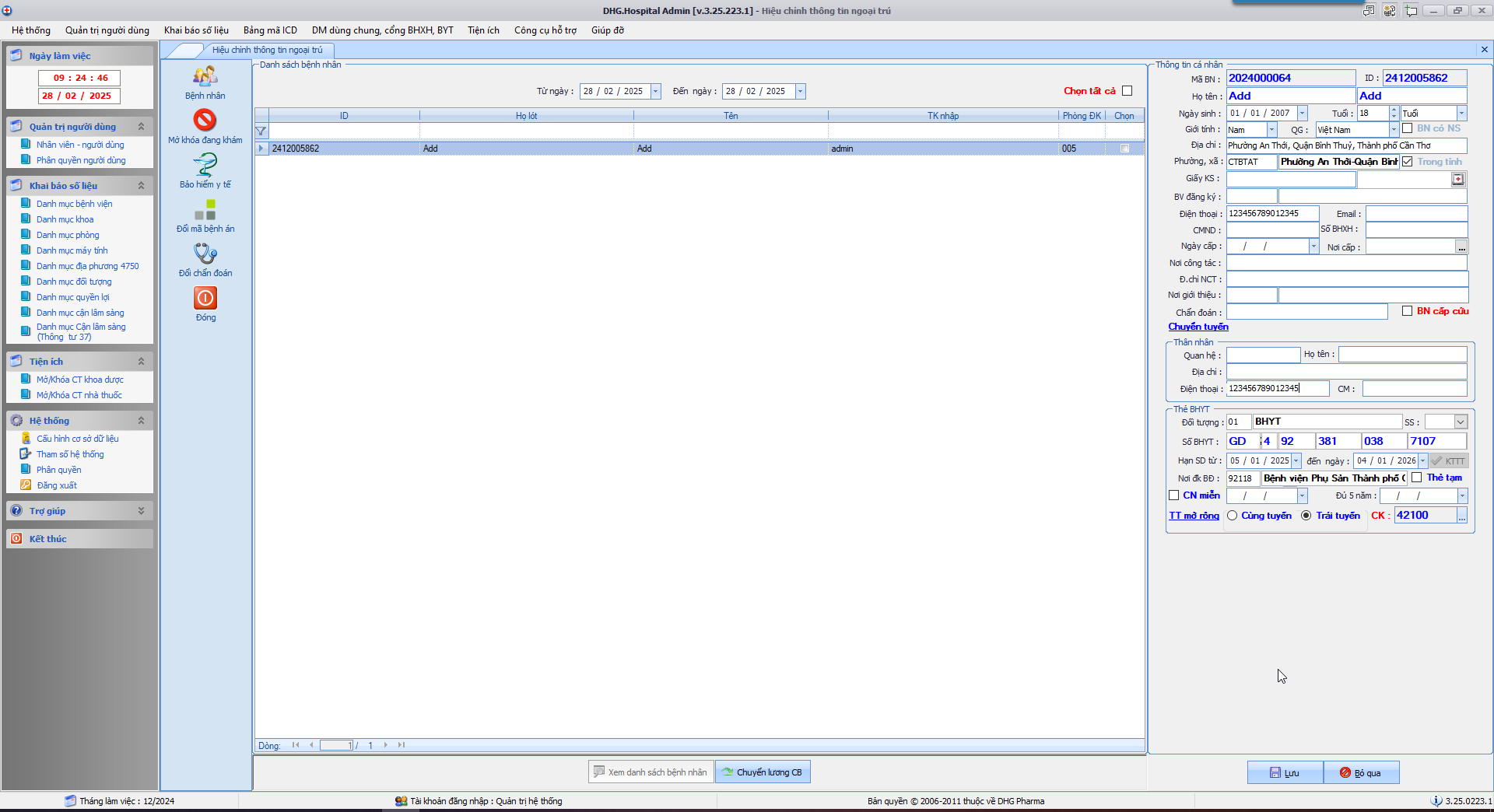1494x812 pixels.
Task: Click Mở khóa đang khám unlock icon
Action: pos(205,121)
